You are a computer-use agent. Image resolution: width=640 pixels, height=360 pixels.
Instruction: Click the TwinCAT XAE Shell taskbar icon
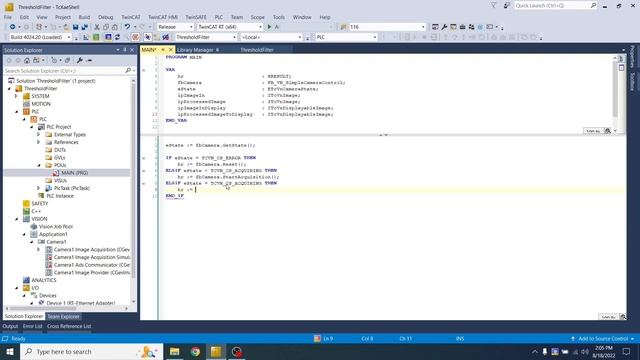pyautogui.click(x=216, y=351)
